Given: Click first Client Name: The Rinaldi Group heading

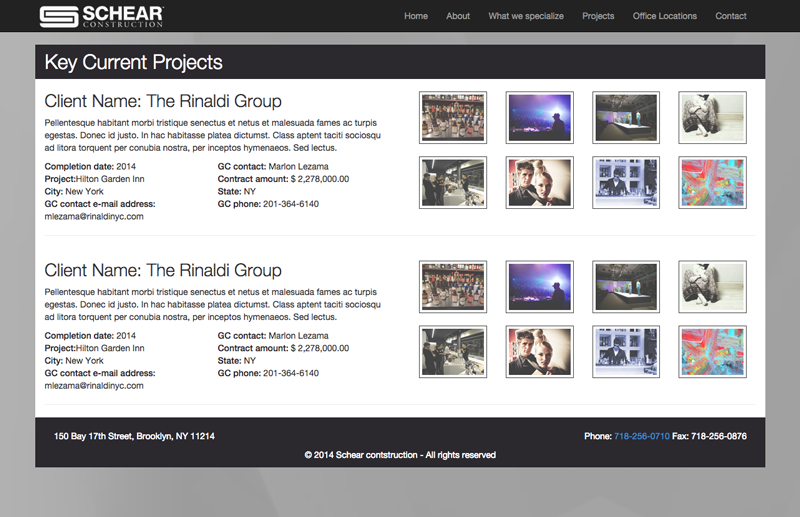Looking at the screenshot, I should pos(163,101).
